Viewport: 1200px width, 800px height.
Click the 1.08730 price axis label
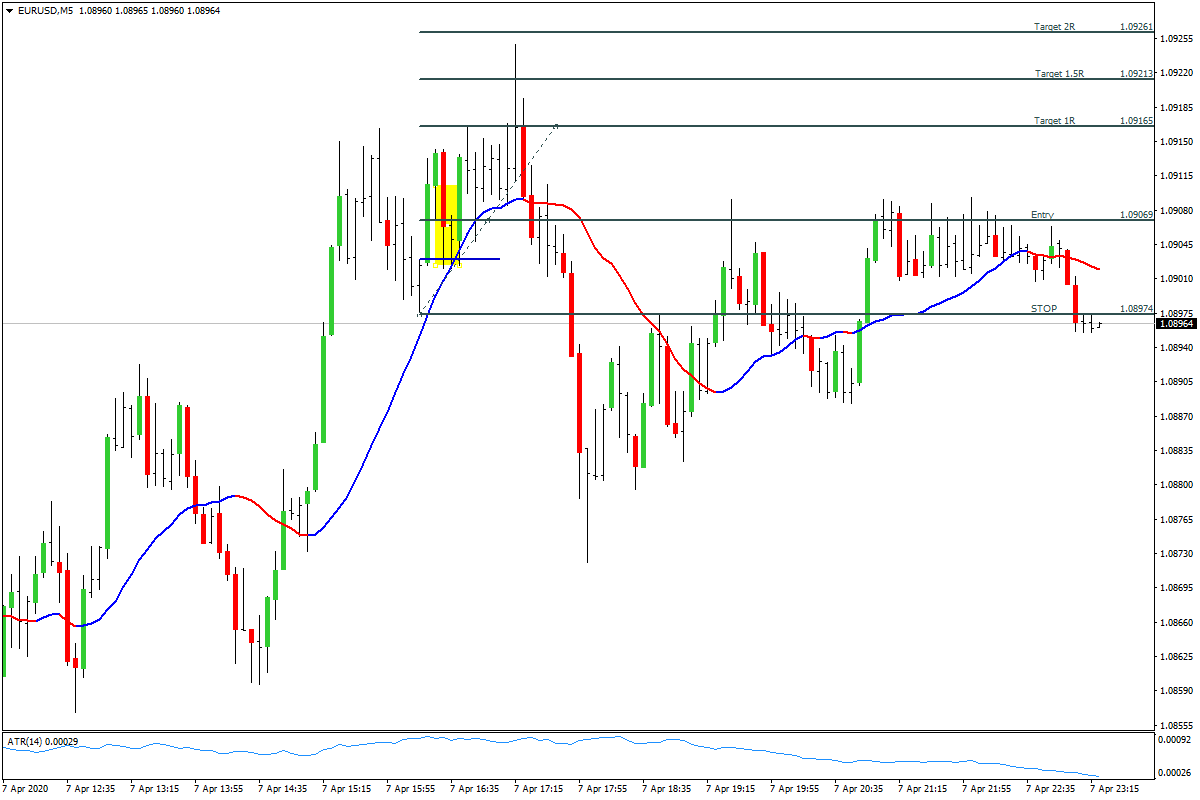(1177, 553)
